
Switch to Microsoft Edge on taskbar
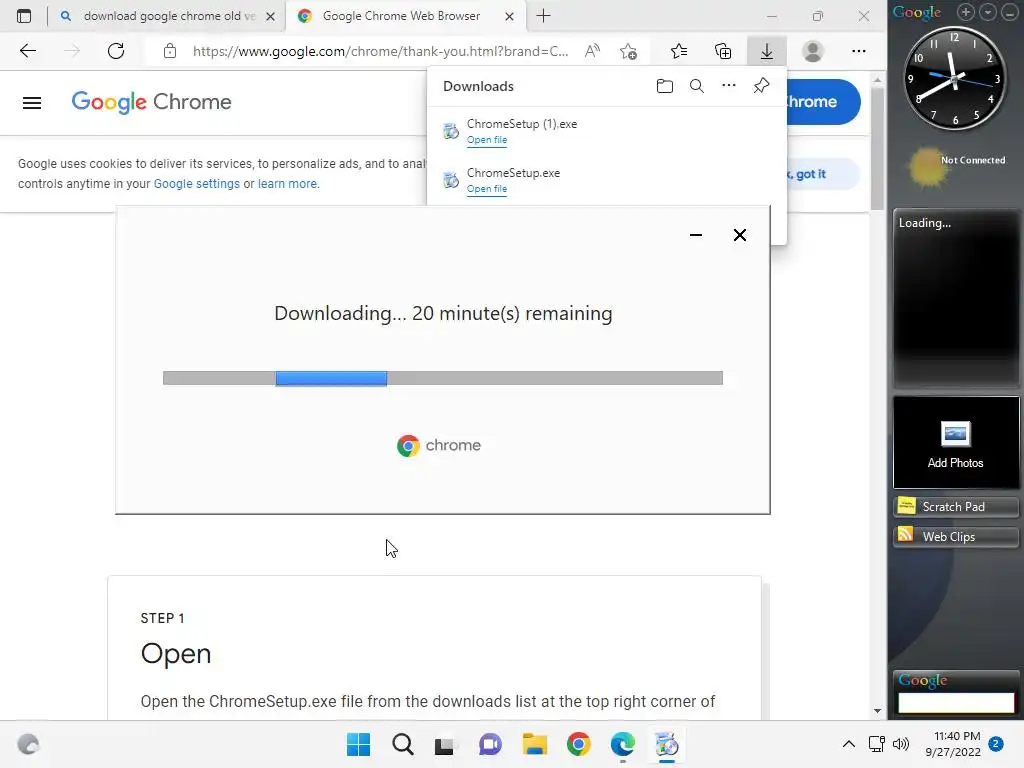622,744
